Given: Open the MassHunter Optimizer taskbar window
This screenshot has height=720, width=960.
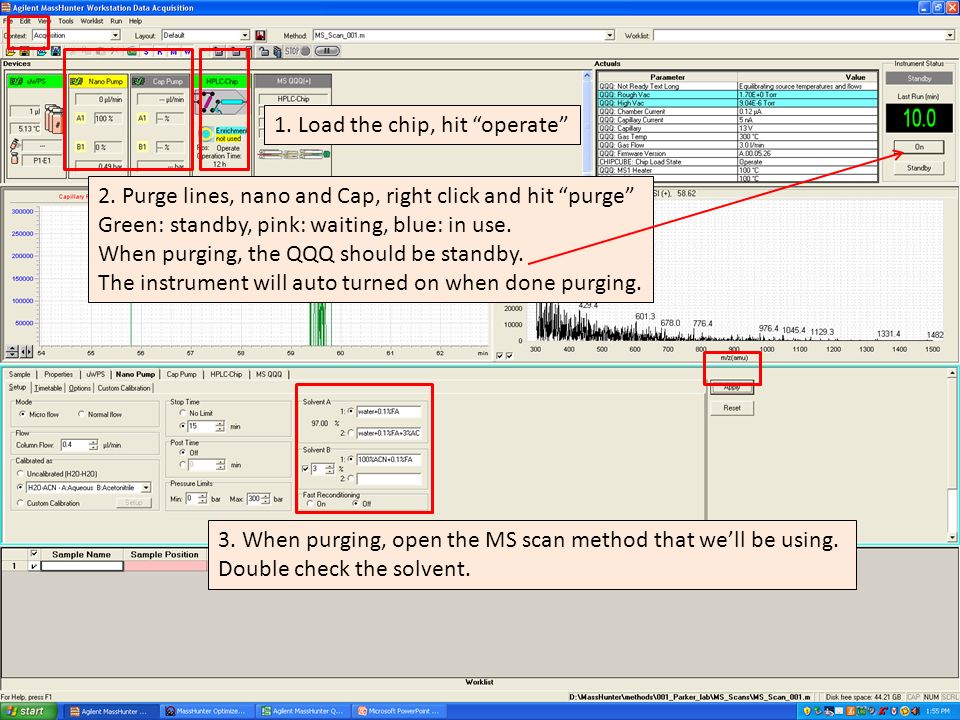Looking at the screenshot, I should (x=206, y=711).
